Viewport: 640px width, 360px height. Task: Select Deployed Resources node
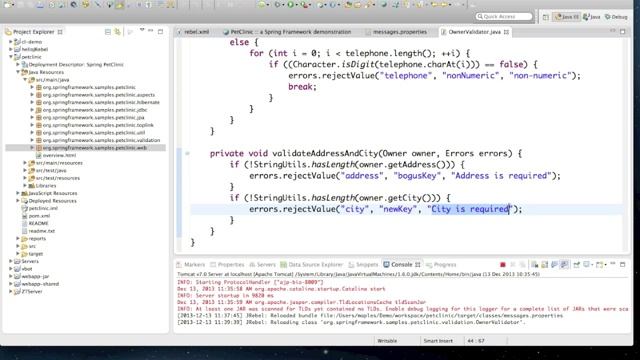[52, 201]
